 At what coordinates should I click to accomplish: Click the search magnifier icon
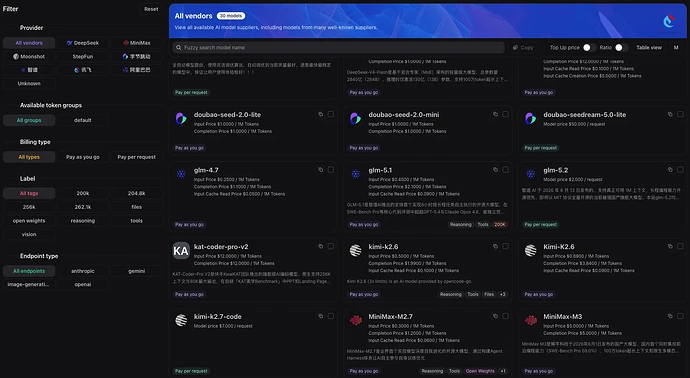[178, 48]
